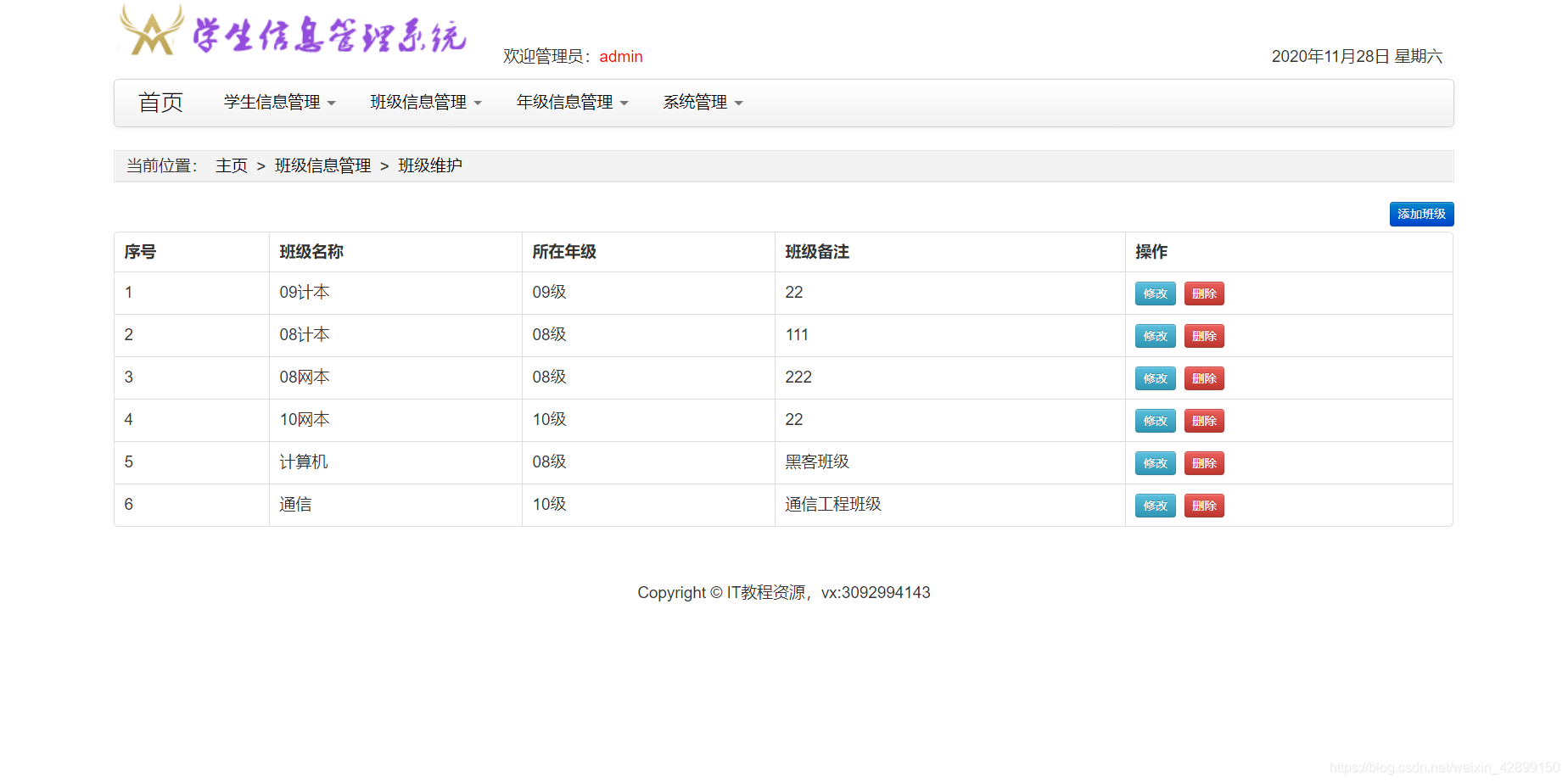Image resolution: width=1568 pixels, height=783 pixels.
Task: Click the 所在年级 column header
Action: tap(648, 252)
